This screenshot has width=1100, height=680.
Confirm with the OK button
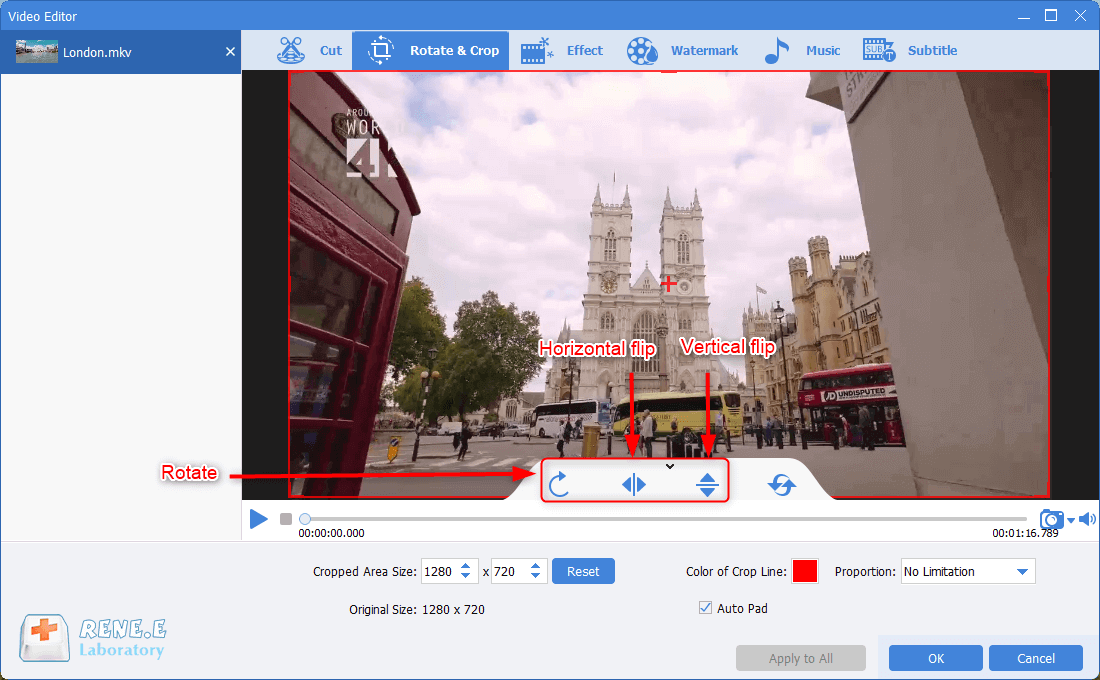coord(936,658)
